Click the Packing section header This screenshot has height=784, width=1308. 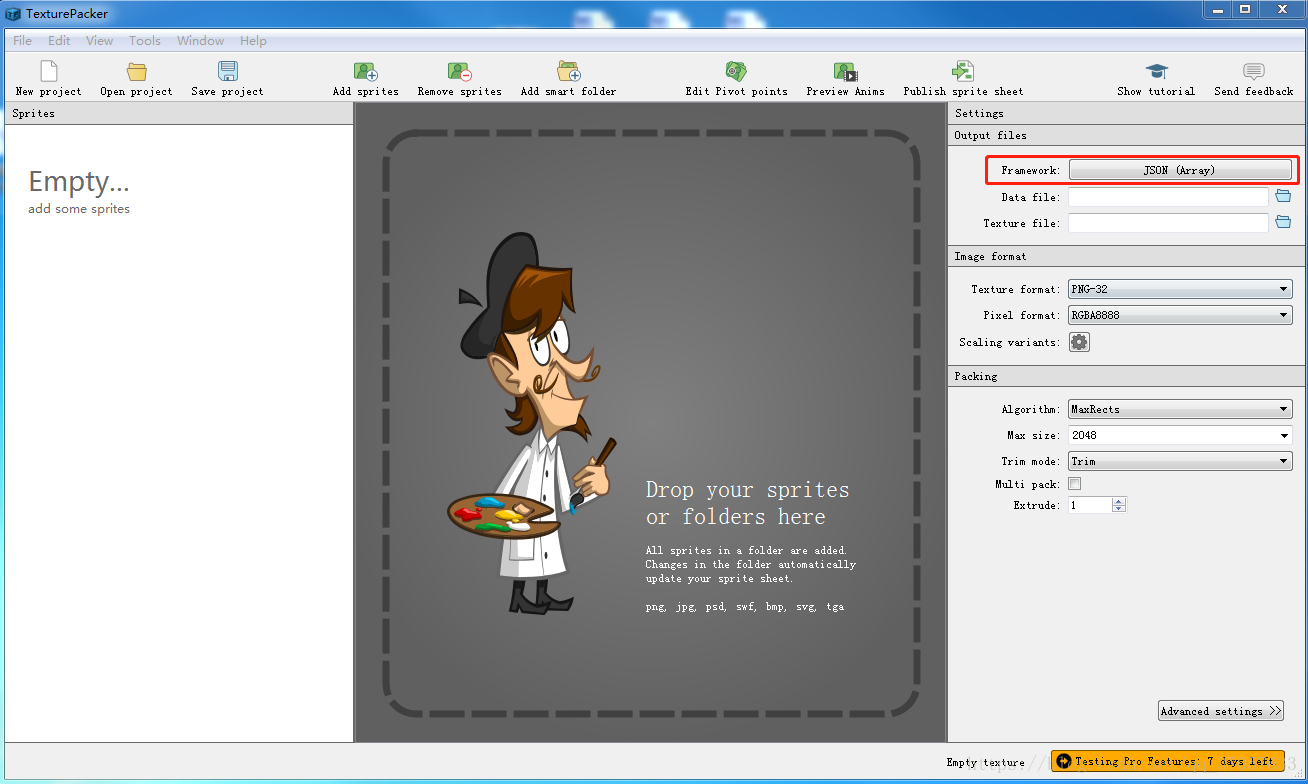(x=1126, y=376)
